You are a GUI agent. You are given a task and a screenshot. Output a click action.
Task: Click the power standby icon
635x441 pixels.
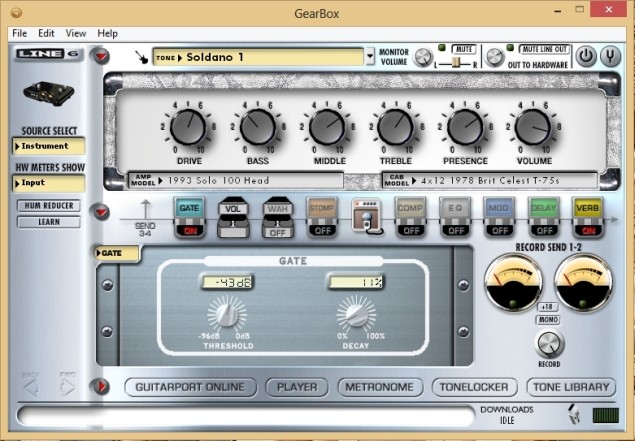pos(586,56)
